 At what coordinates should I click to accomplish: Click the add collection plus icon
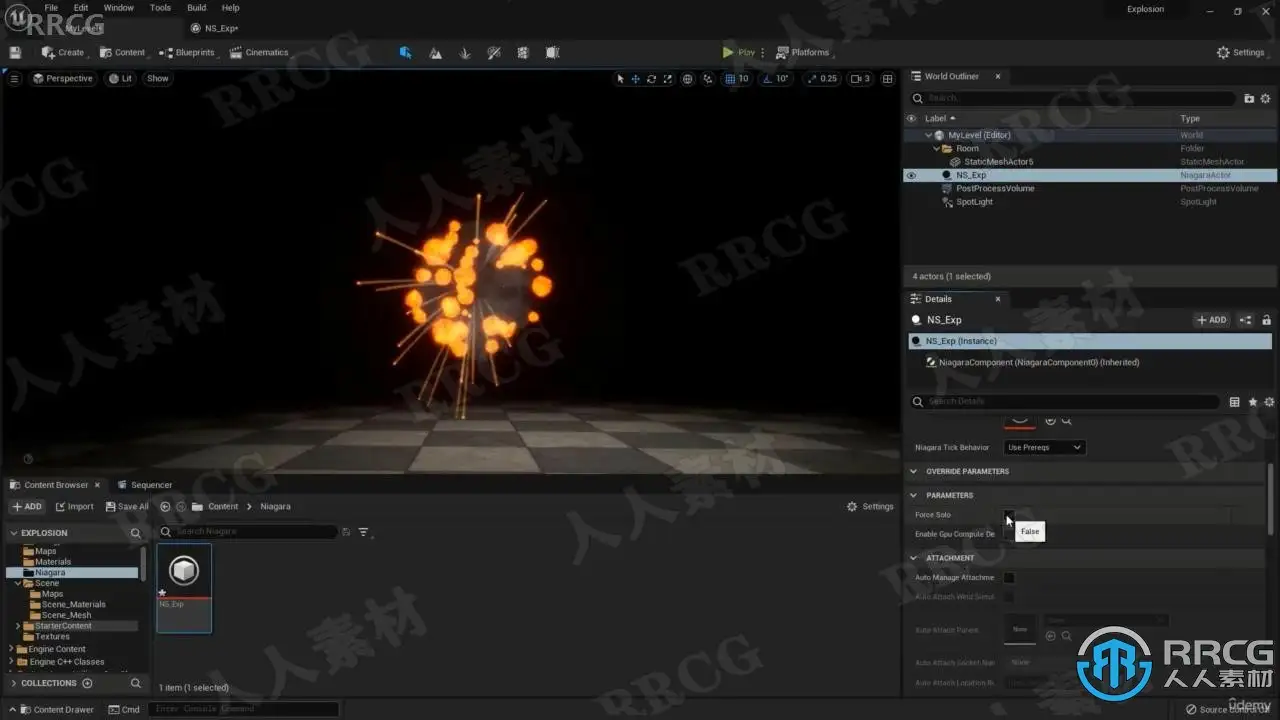tap(87, 683)
